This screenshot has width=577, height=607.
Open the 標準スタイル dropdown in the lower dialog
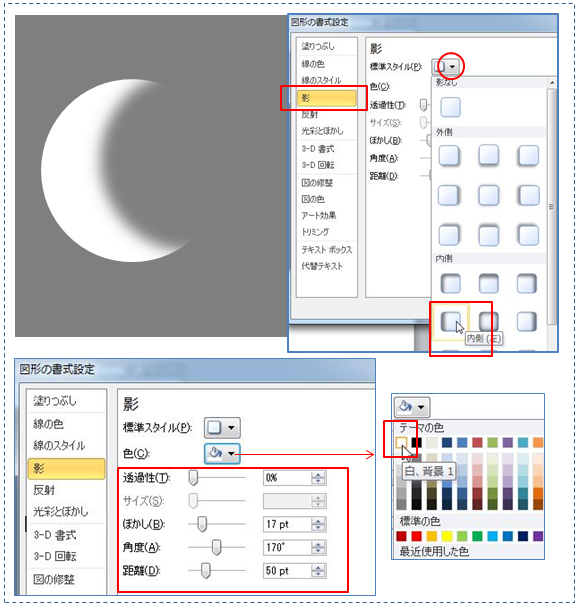coord(222,427)
